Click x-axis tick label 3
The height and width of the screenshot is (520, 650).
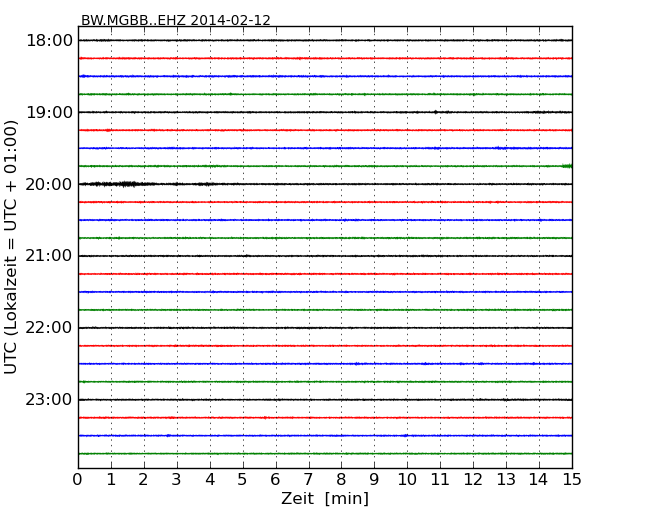(x=177, y=480)
